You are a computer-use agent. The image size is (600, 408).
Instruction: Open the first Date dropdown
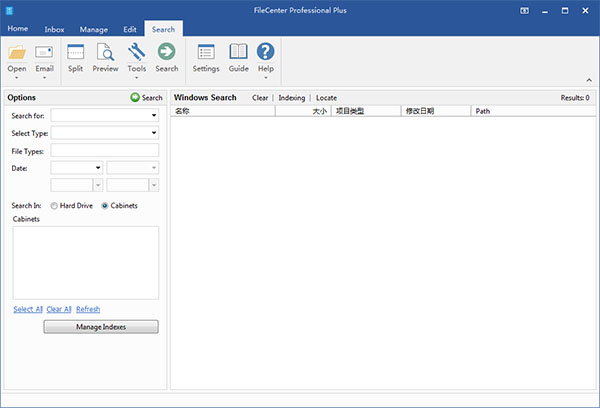(76, 167)
